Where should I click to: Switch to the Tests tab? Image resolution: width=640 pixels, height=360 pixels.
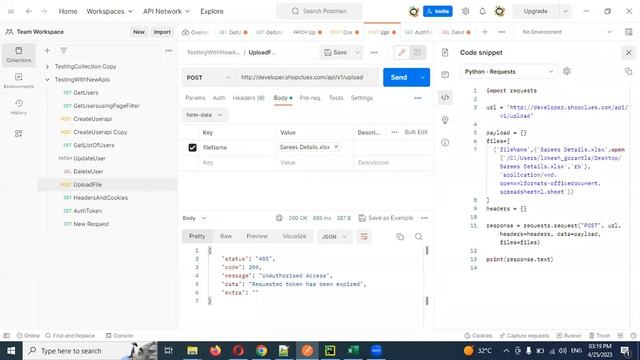coord(336,98)
